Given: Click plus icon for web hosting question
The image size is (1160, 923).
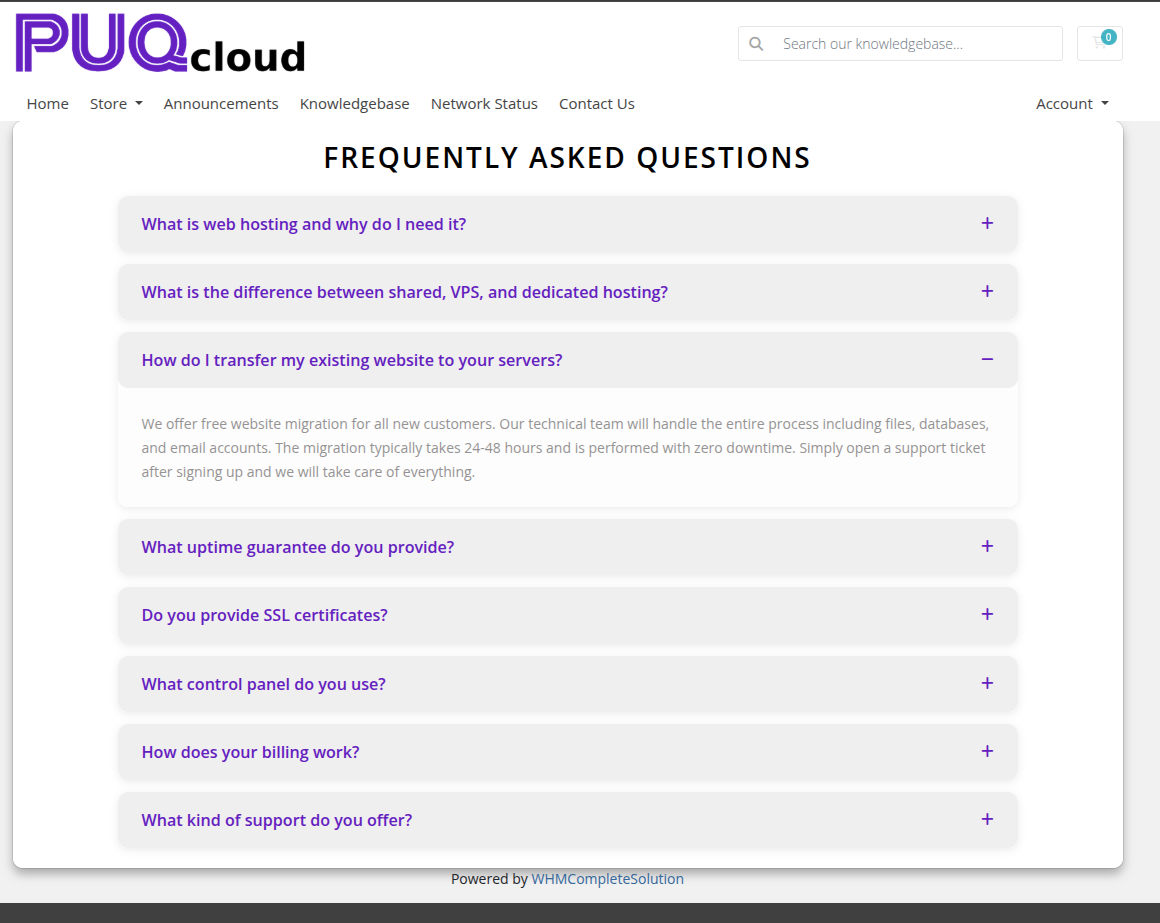Looking at the screenshot, I should coord(987,223).
